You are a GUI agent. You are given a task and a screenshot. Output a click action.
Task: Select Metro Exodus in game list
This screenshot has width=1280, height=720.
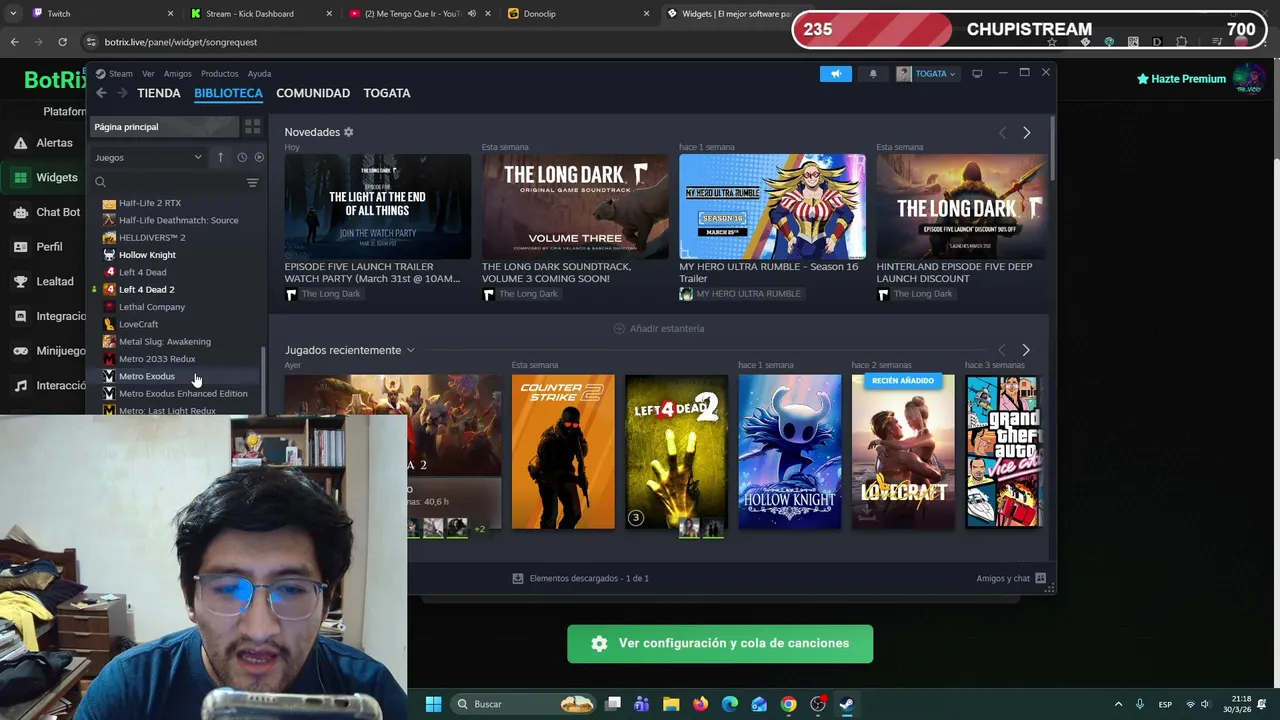point(147,376)
